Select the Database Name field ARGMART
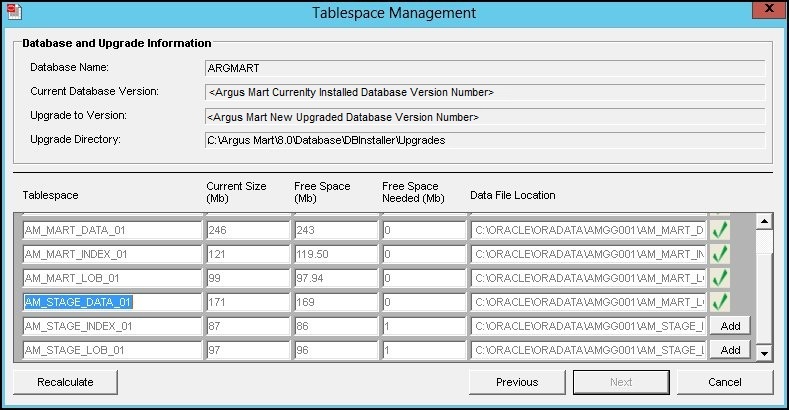This screenshot has width=789, height=410. 485,68
